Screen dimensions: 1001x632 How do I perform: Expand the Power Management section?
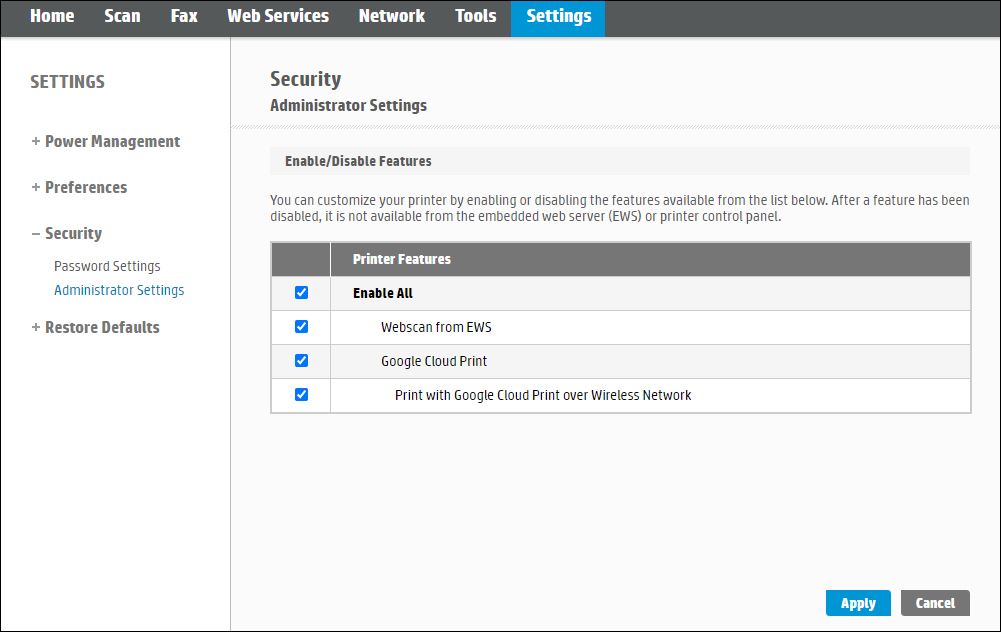point(106,142)
